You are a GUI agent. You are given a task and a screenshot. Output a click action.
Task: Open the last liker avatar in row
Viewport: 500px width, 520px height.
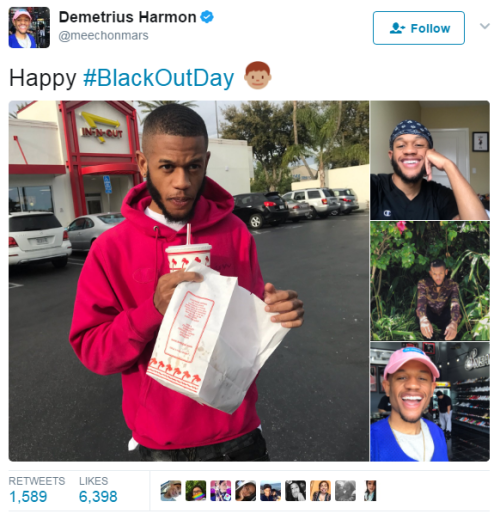tap(370, 491)
